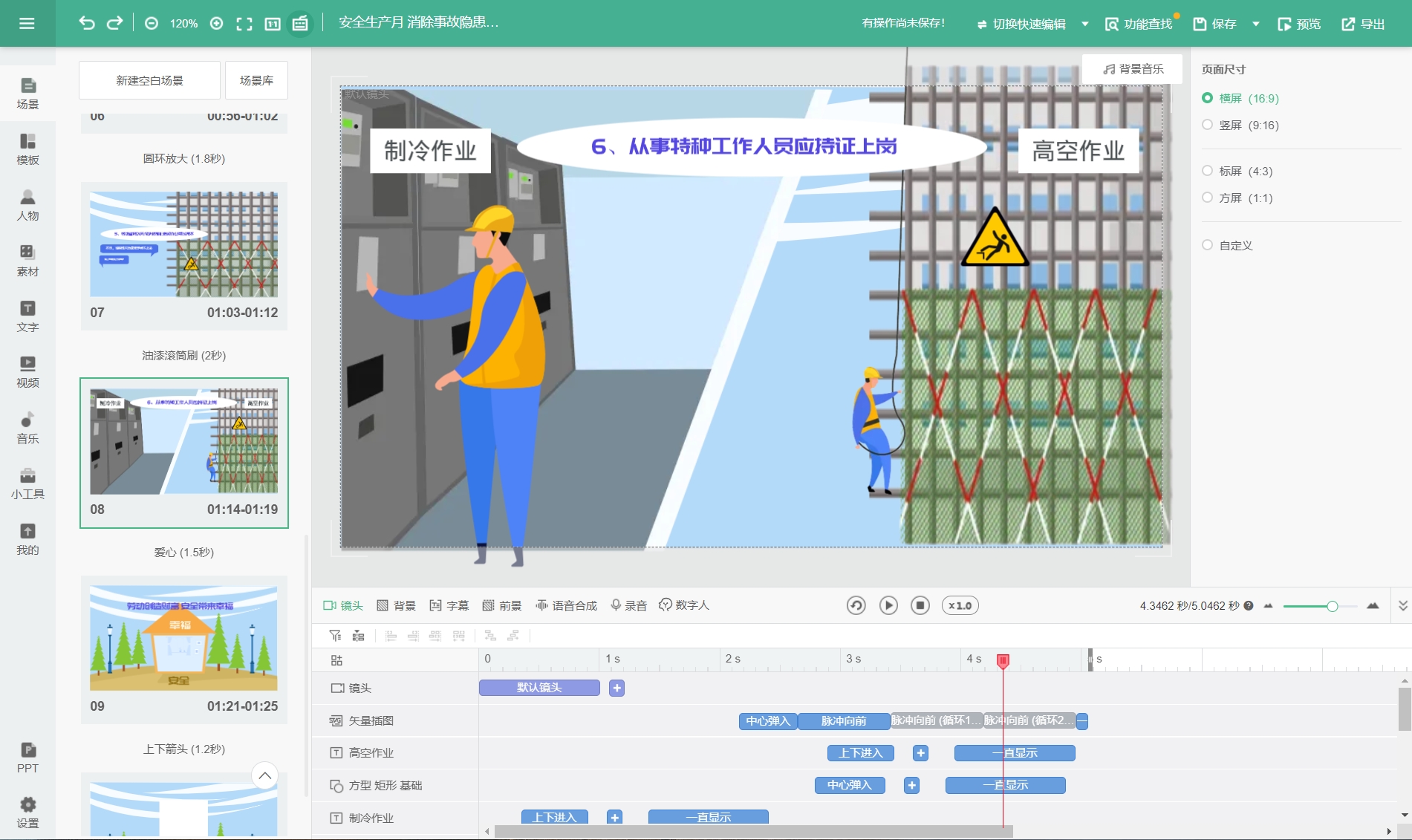
Task: Undo the last action
Action: click(x=87, y=23)
